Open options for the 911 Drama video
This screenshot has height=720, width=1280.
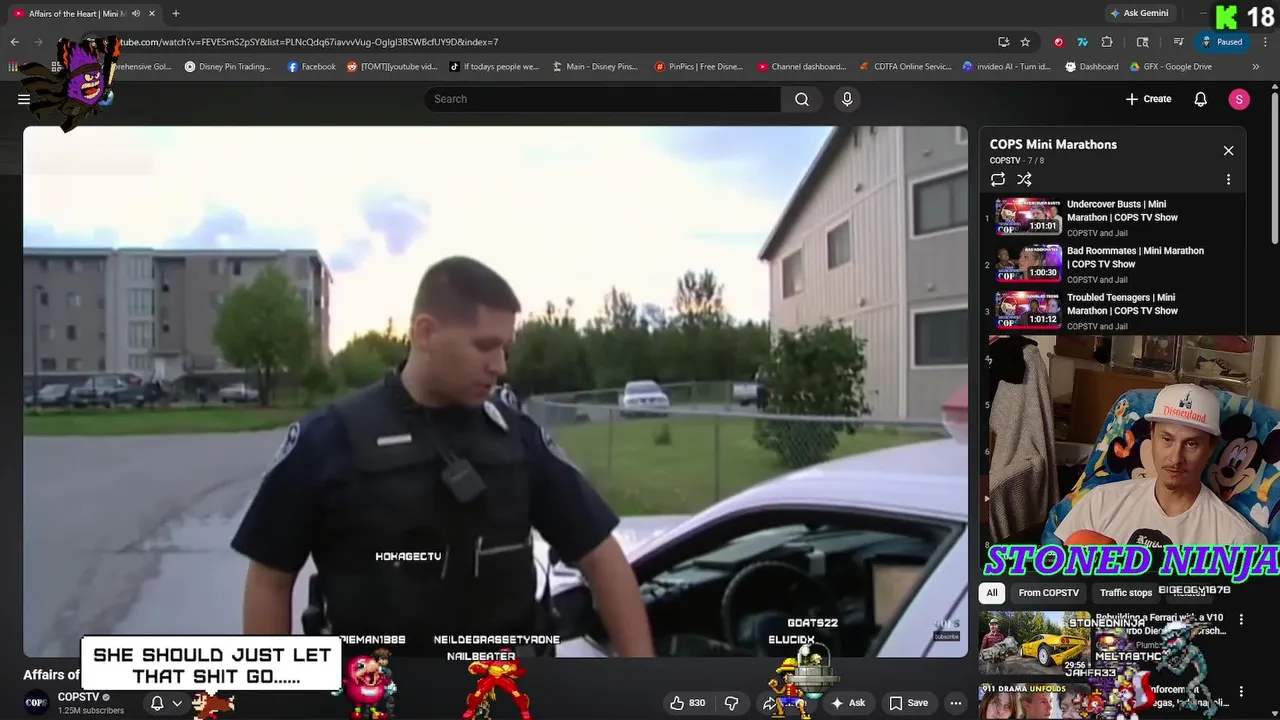pos(1241,691)
